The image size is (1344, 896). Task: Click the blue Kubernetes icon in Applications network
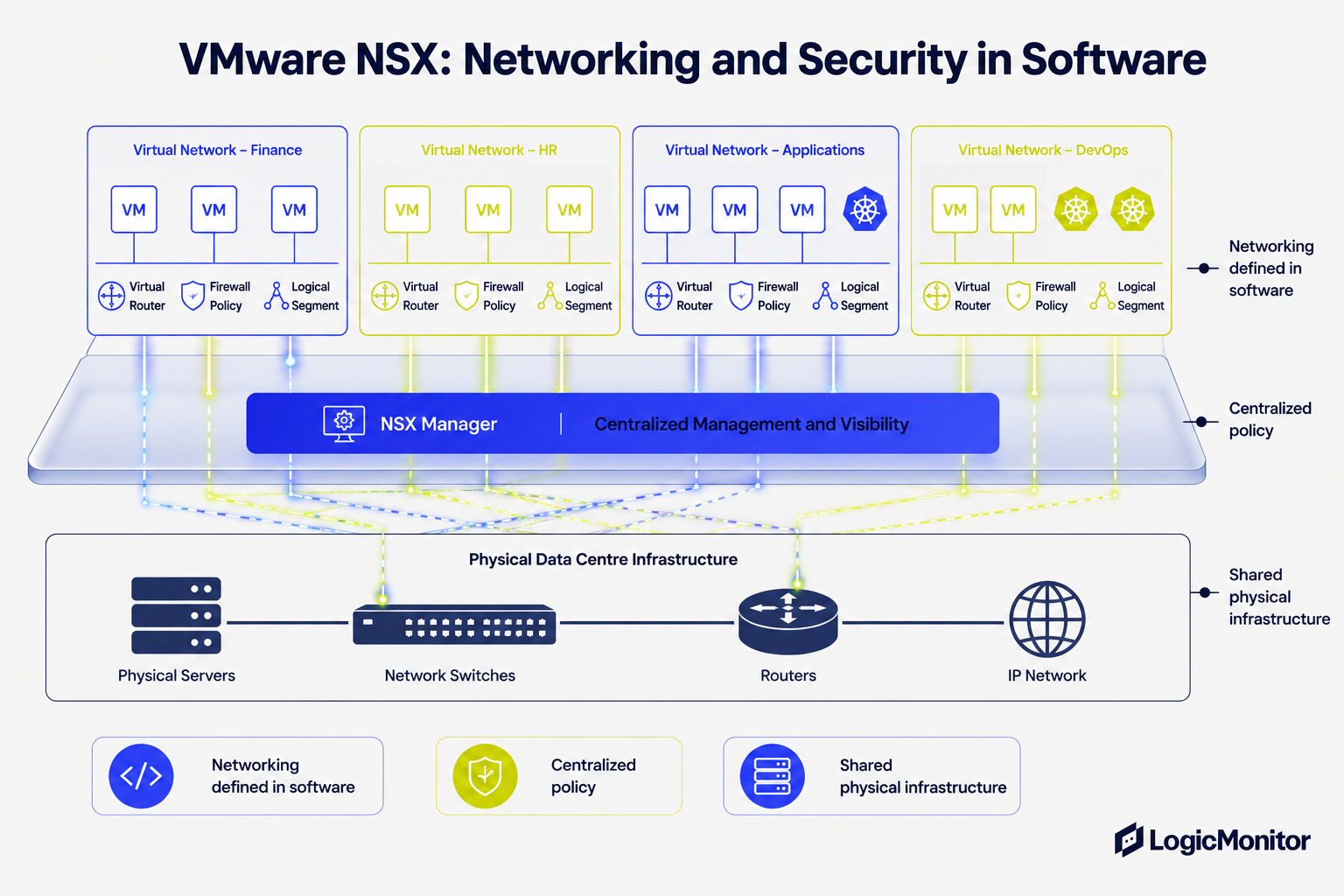(x=864, y=209)
